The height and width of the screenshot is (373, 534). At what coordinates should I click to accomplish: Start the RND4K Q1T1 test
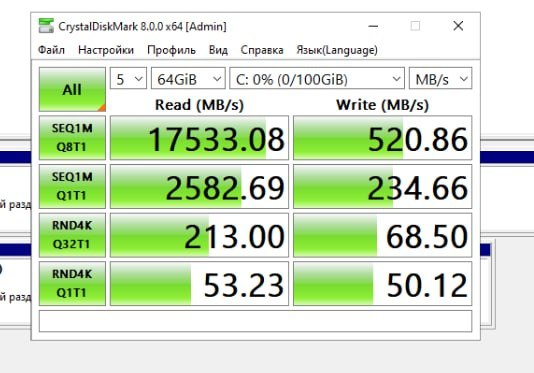(x=72, y=283)
